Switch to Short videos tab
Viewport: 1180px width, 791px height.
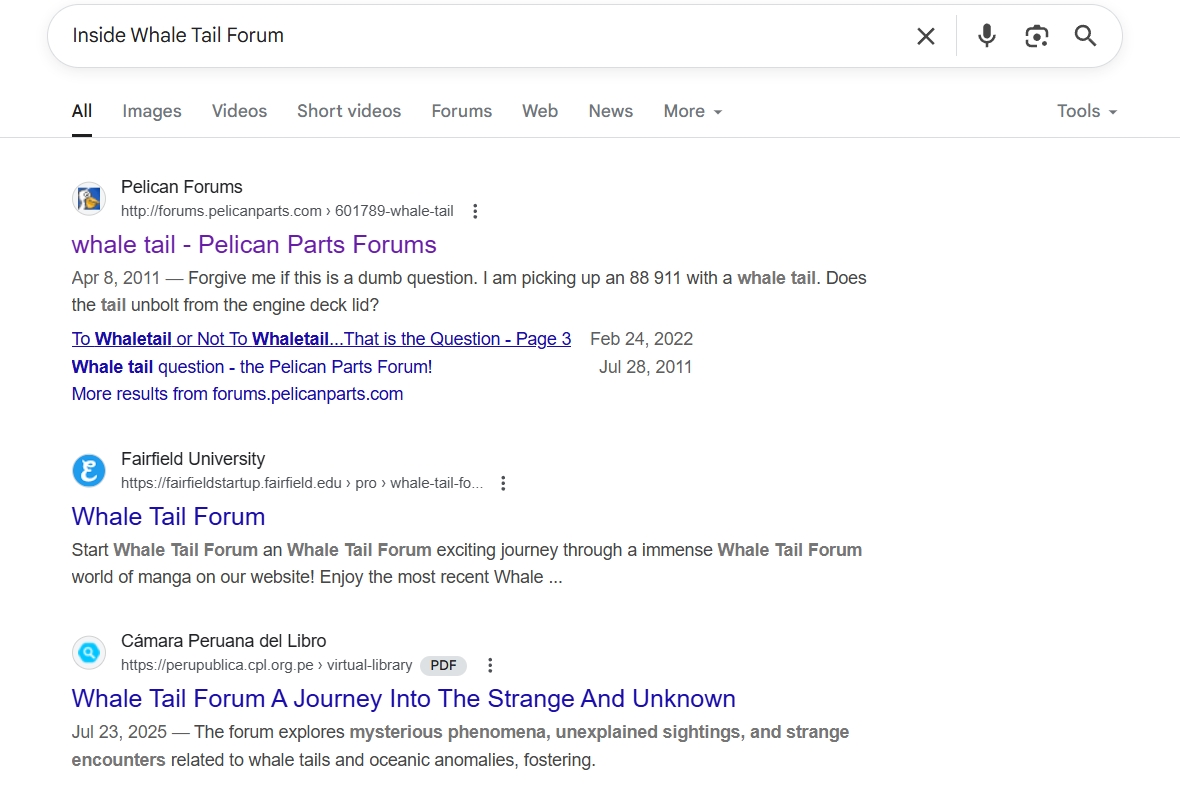(x=349, y=111)
